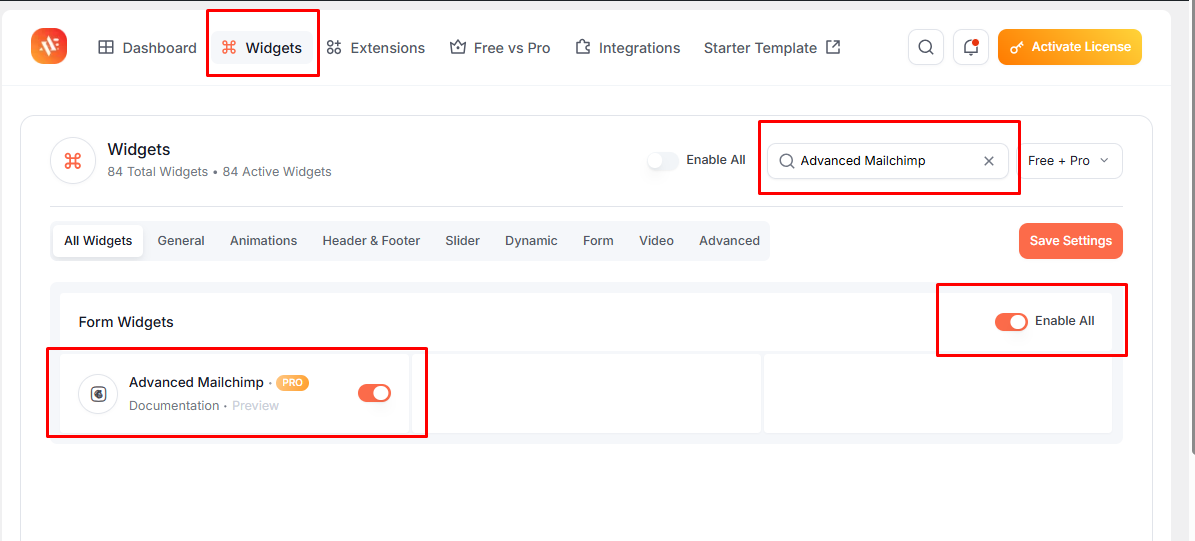Toggle the Advanced Mailchimp widget switch
The image size is (1195, 541).
coord(374,393)
